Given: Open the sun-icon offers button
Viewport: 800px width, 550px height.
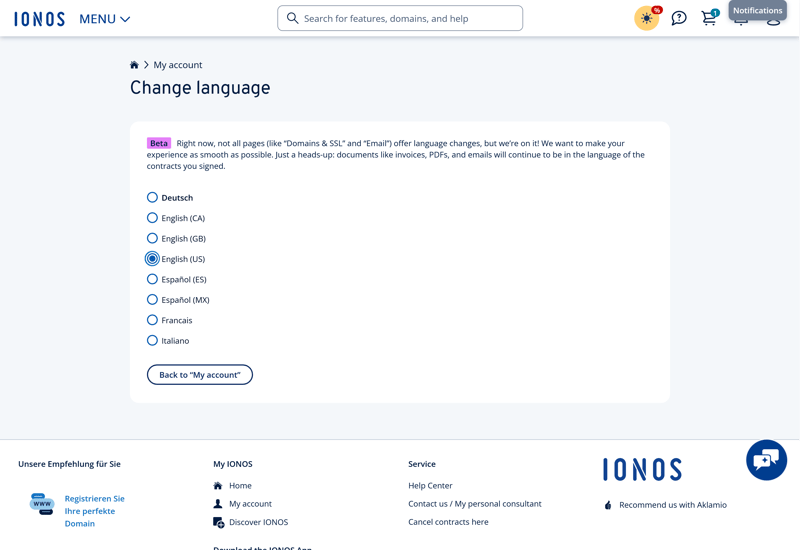Looking at the screenshot, I should [x=647, y=18].
